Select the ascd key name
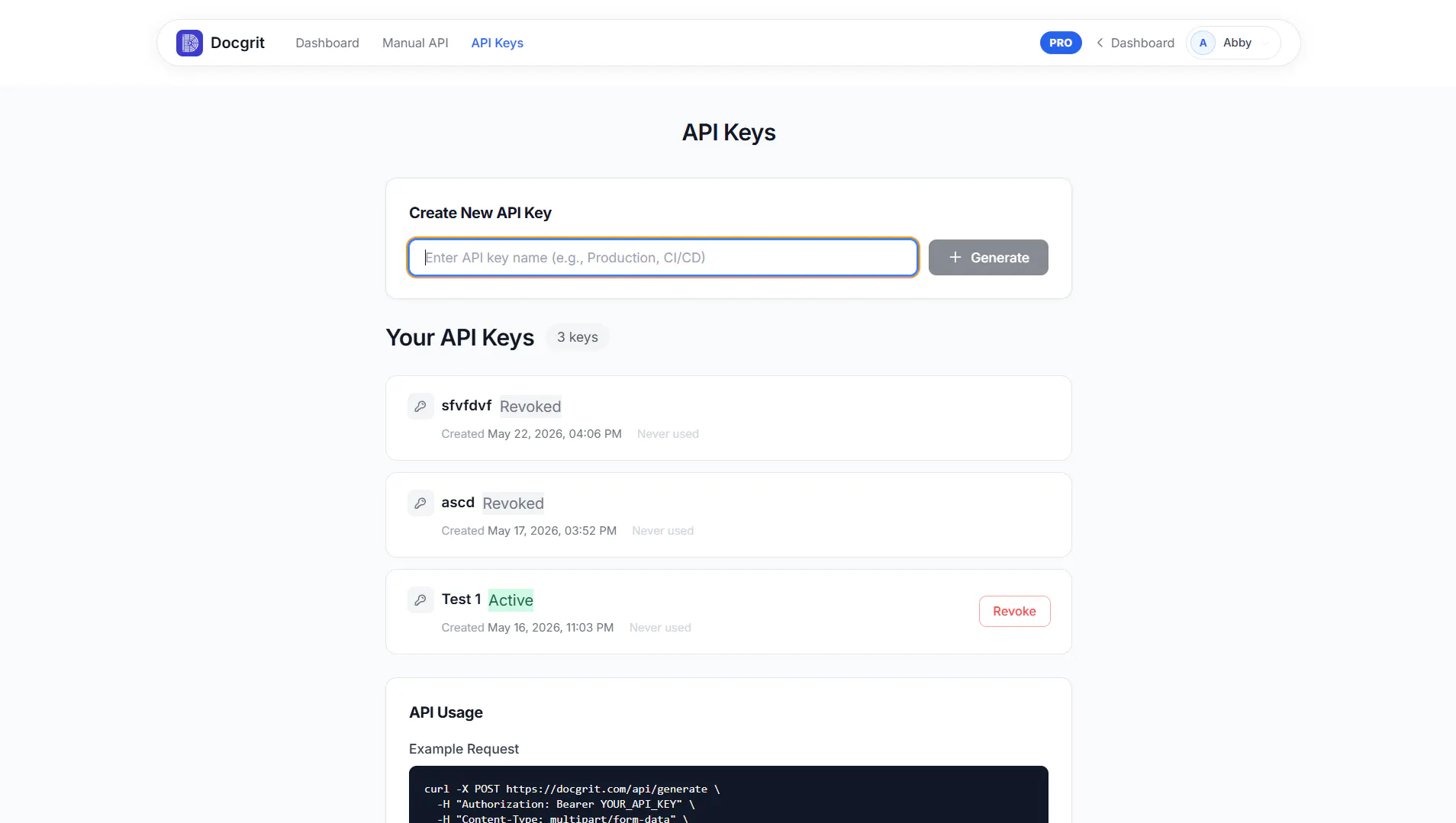 (x=458, y=503)
